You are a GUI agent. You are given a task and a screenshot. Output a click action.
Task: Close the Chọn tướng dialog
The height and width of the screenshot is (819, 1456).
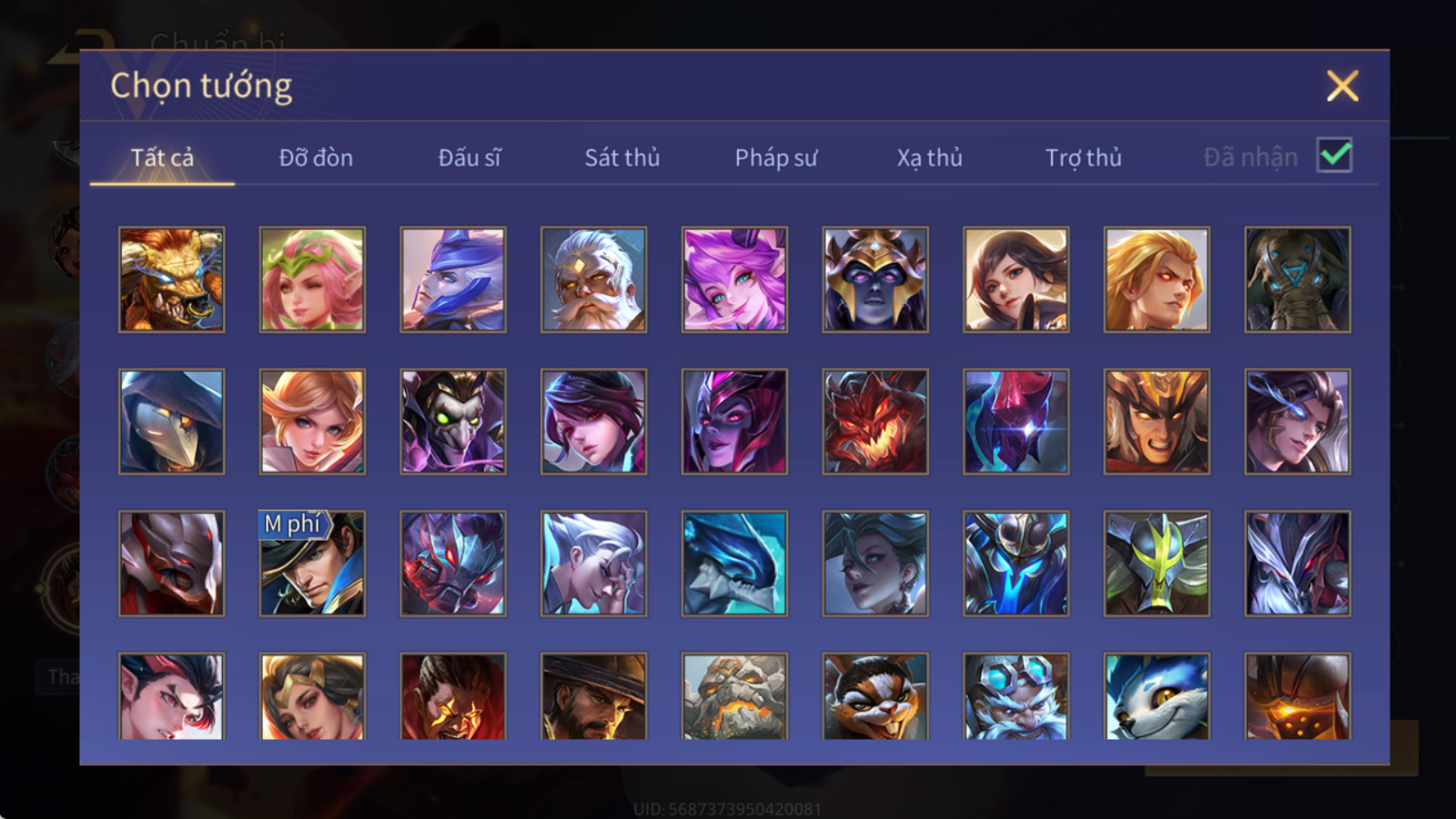[1342, 86]
